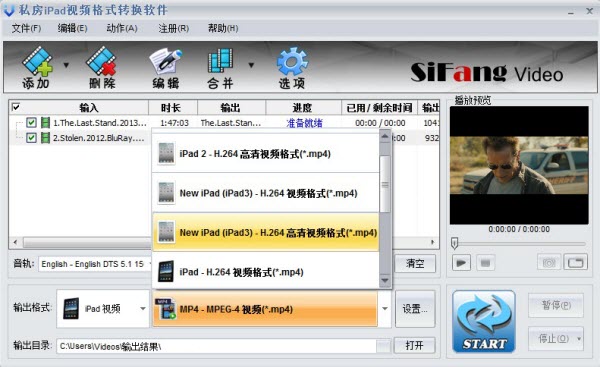Click the 设置... settings button
The width and height of the screenshot is (600, 367).
(415, 308)
